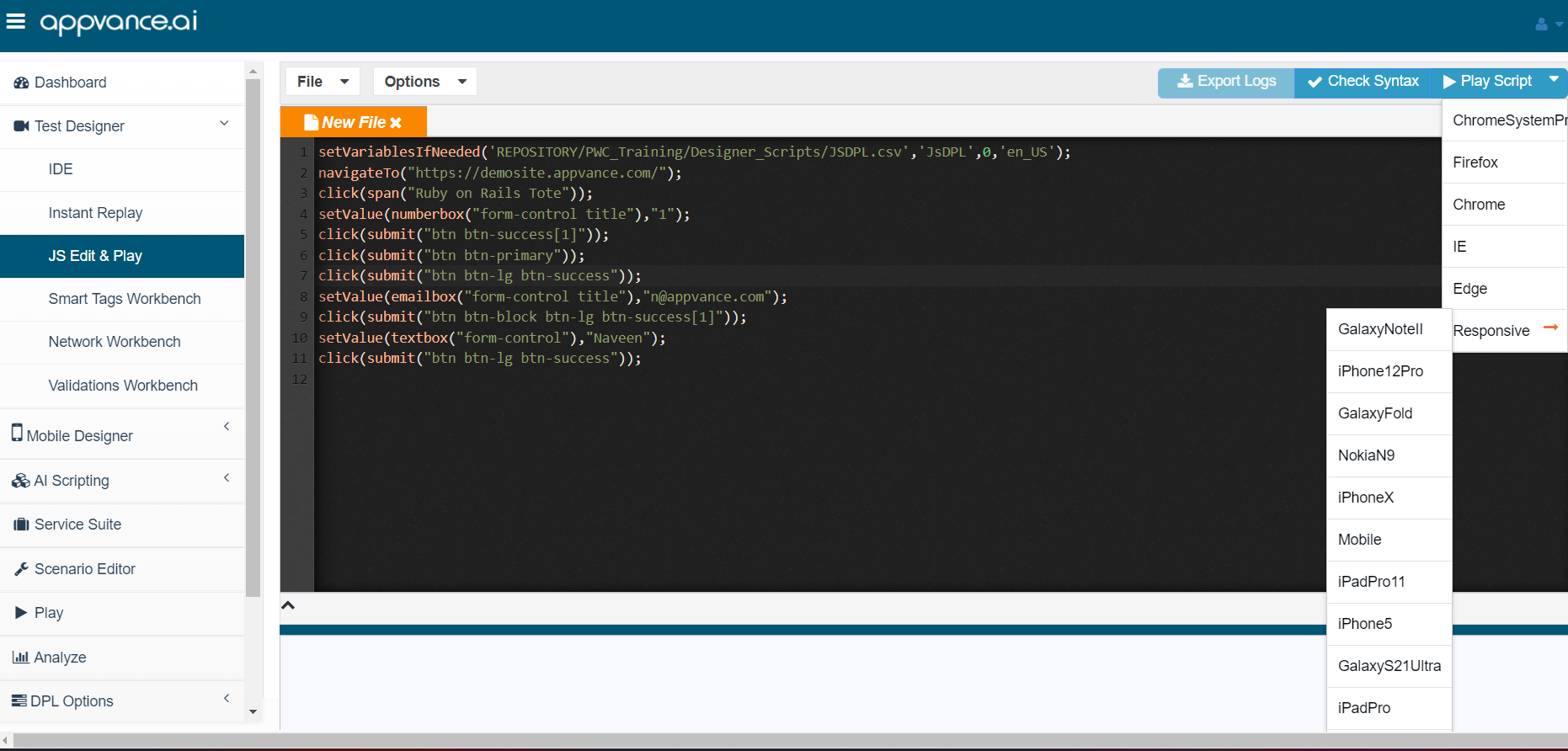
Task: Click code line 2 navigateTo statement
Action: click(500, 173)
